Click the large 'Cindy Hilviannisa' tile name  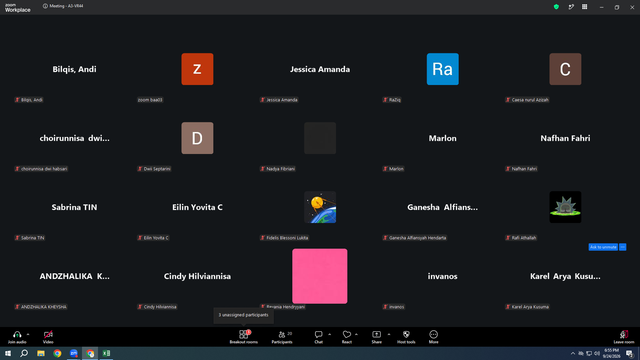click(197, 276)
